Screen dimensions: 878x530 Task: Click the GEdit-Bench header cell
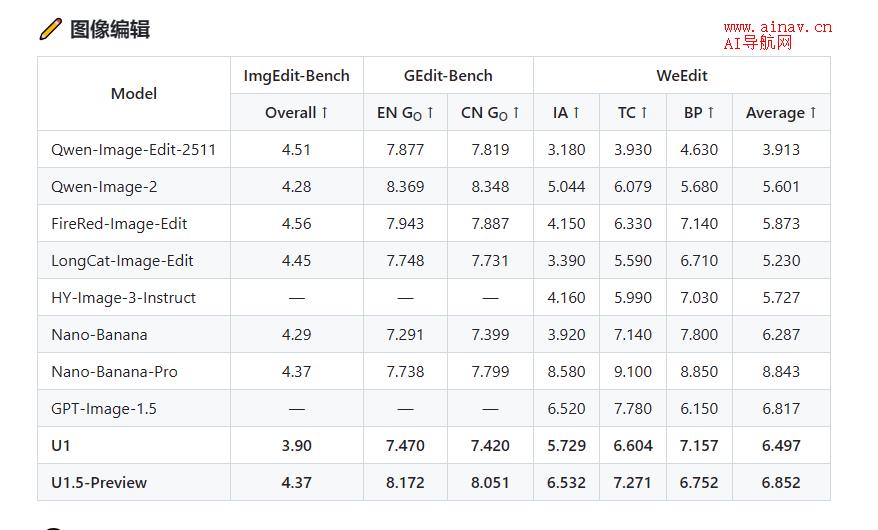tap(449, 76)
